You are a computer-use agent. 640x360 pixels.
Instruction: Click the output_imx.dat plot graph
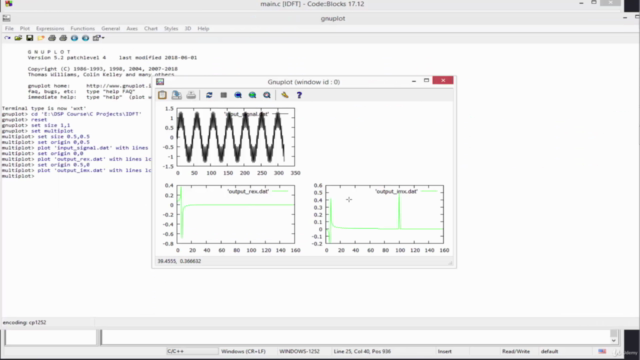(x=384, y=214)
